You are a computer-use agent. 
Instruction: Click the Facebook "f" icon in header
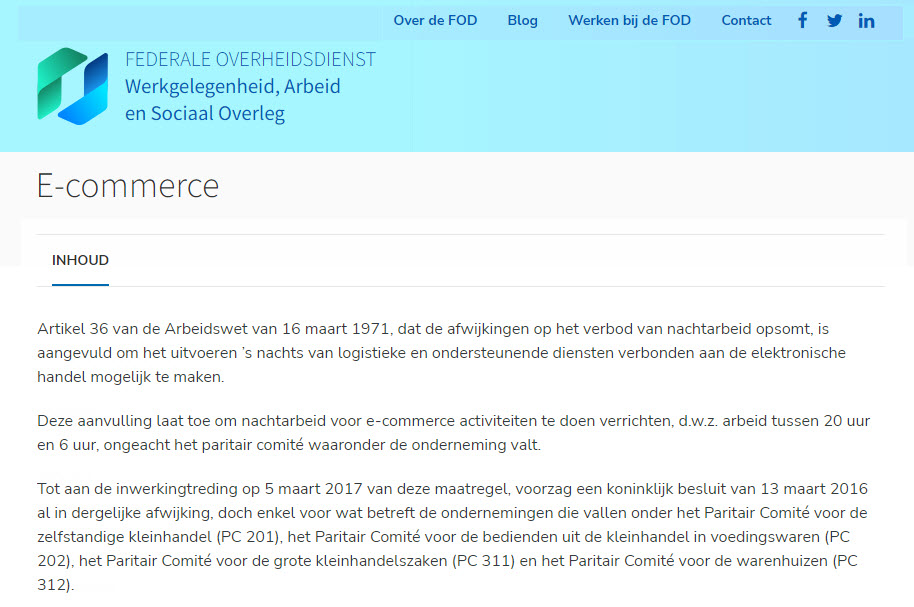pos(802,20)
